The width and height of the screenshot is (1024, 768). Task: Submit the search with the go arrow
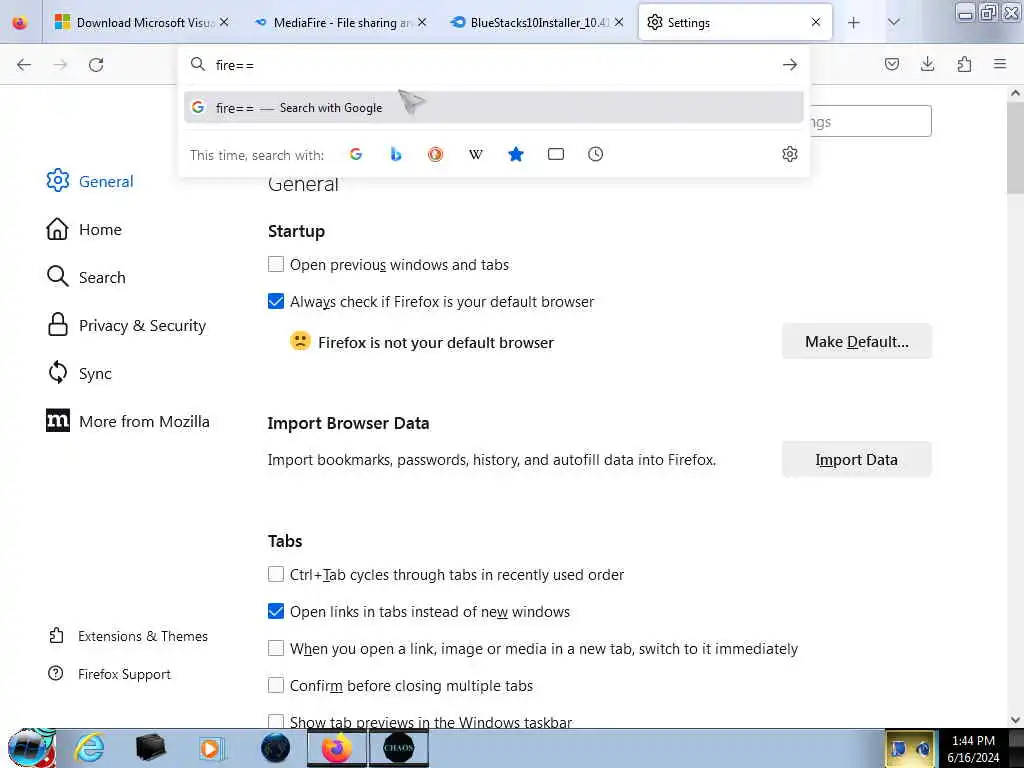790,65
